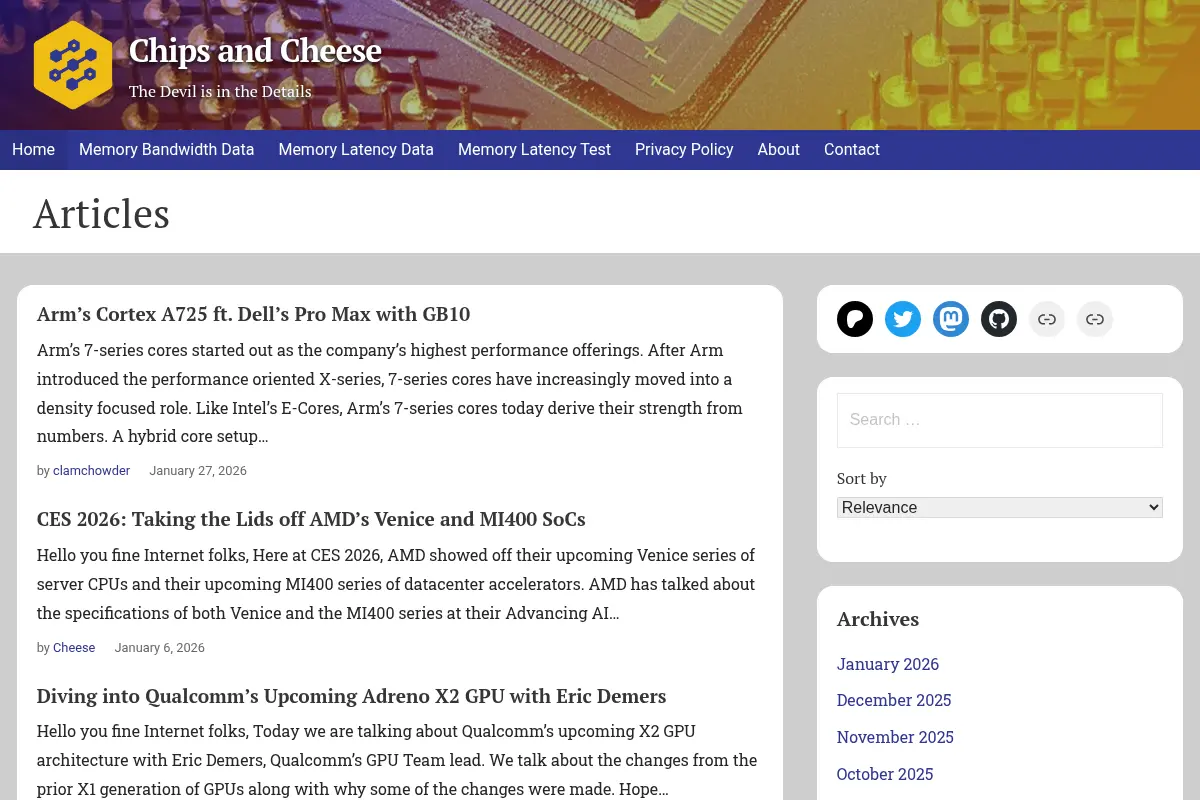Go to the Home menu item
The height and width of the screenshot is (800, 1200).
click(x=33, y=150)
